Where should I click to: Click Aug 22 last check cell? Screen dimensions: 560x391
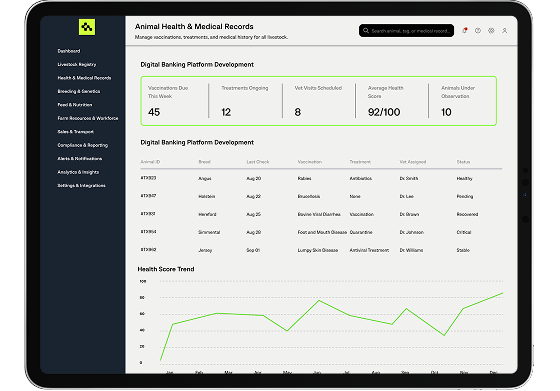(254, 196)
